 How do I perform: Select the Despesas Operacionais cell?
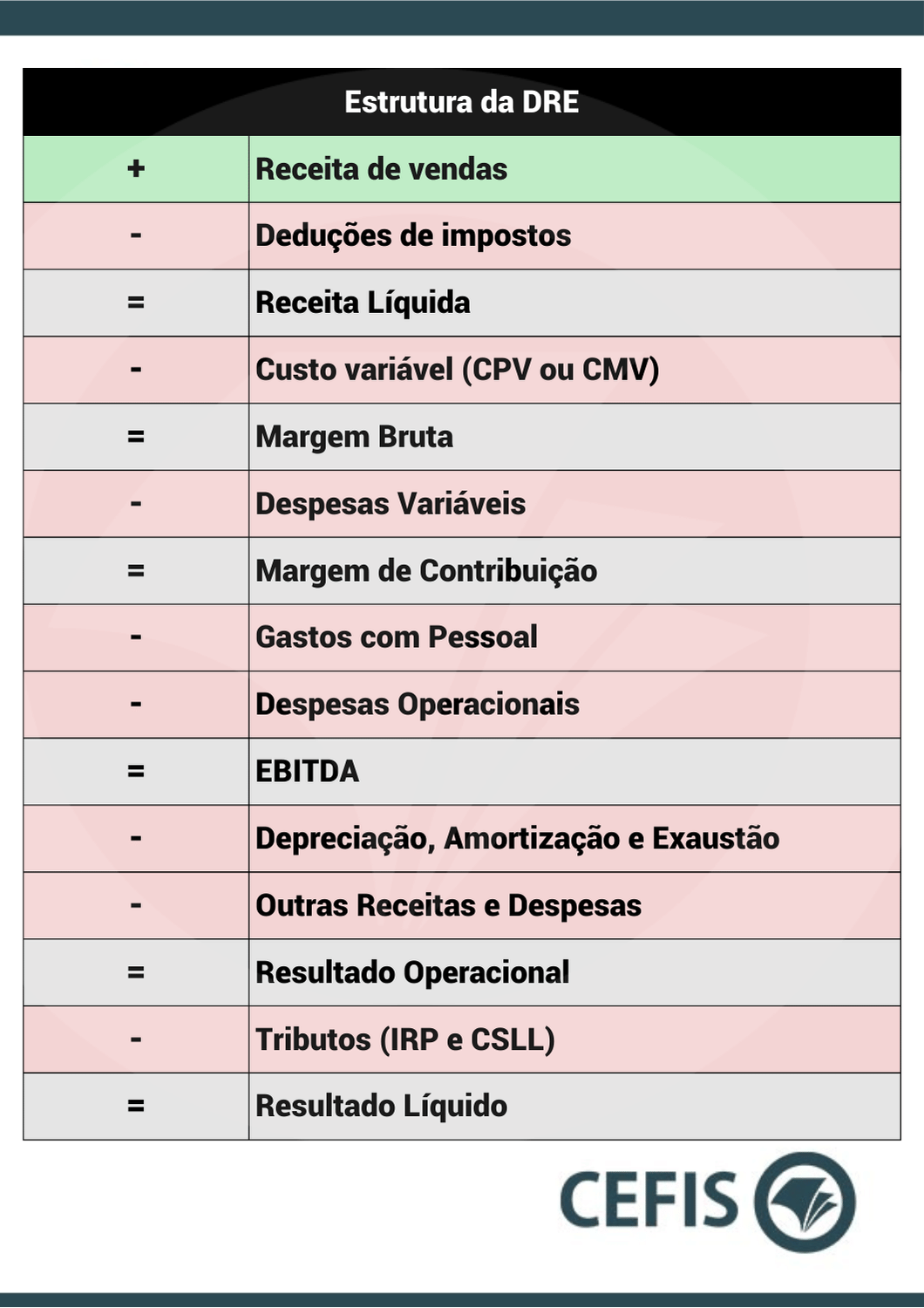point(574,705)
